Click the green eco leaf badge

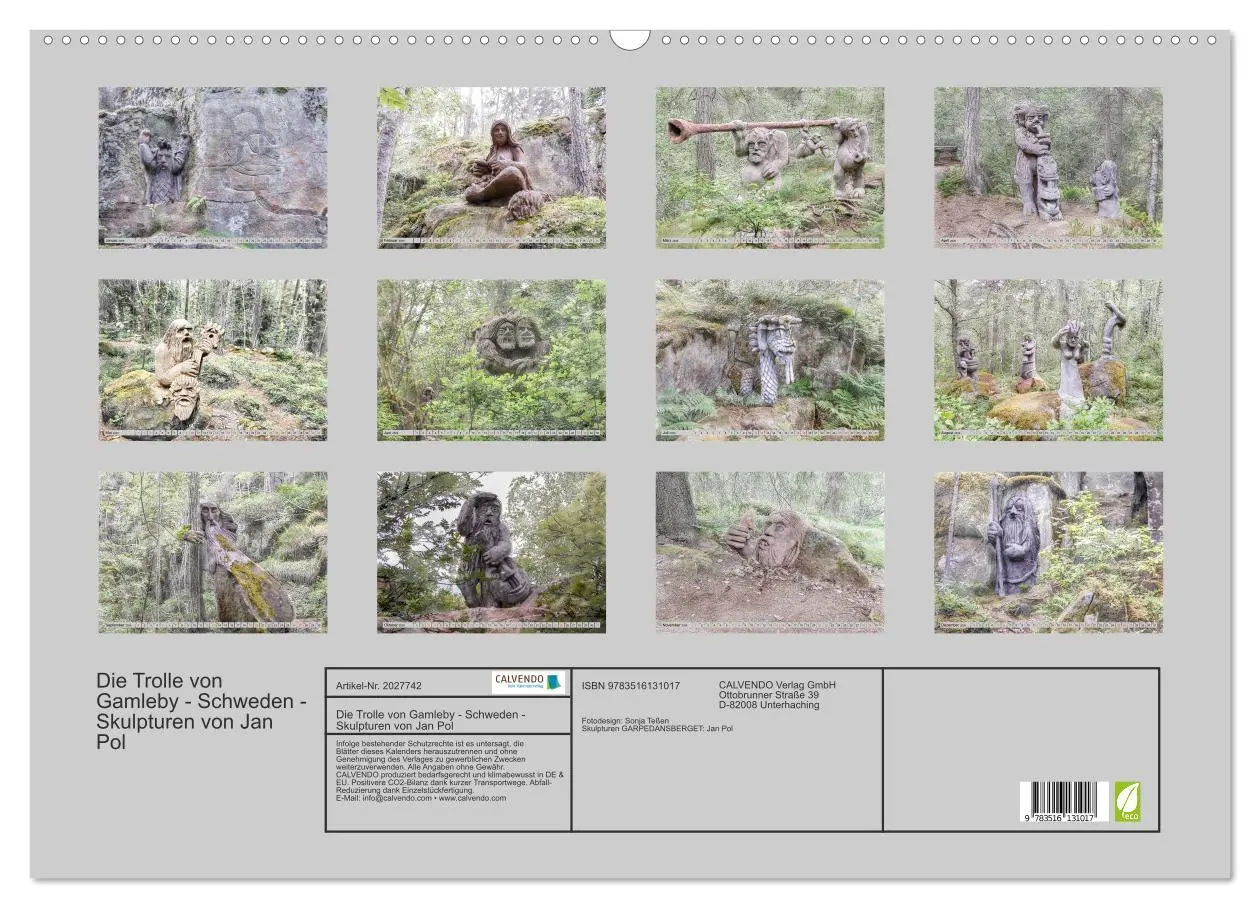coord(1128,802)
